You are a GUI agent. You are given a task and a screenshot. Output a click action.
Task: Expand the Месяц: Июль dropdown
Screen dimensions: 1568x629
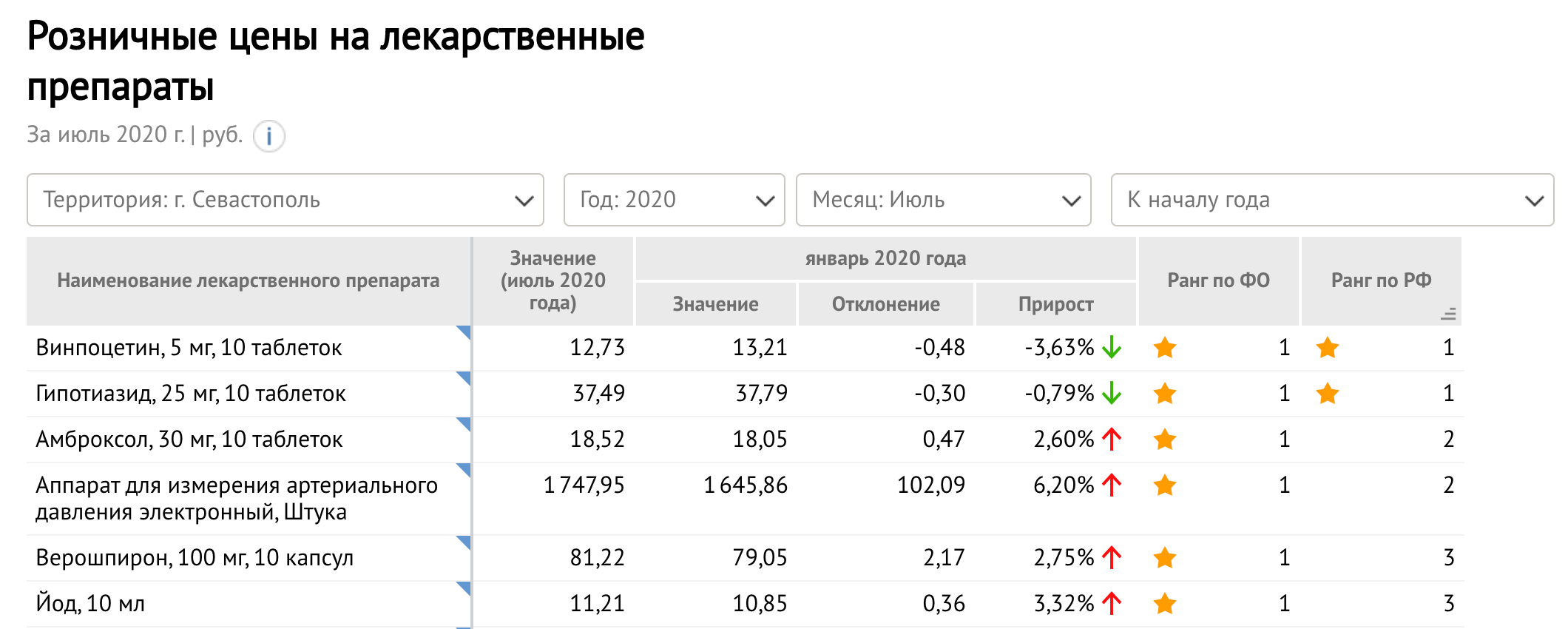(943, 200)
